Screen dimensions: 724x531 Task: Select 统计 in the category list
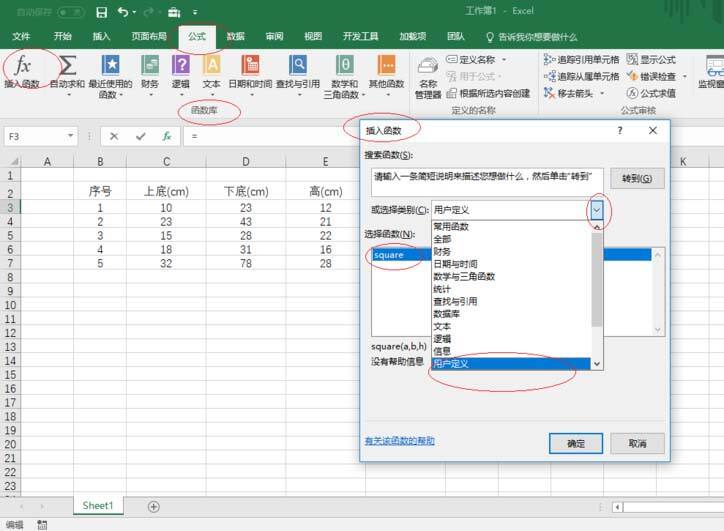443,289
